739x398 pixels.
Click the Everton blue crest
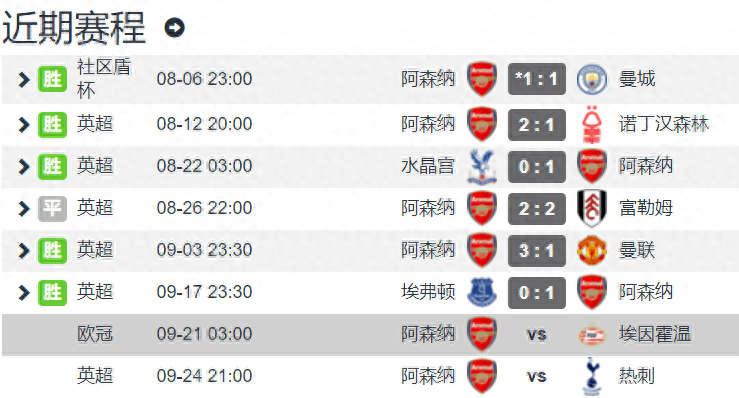tap(482, 292)
